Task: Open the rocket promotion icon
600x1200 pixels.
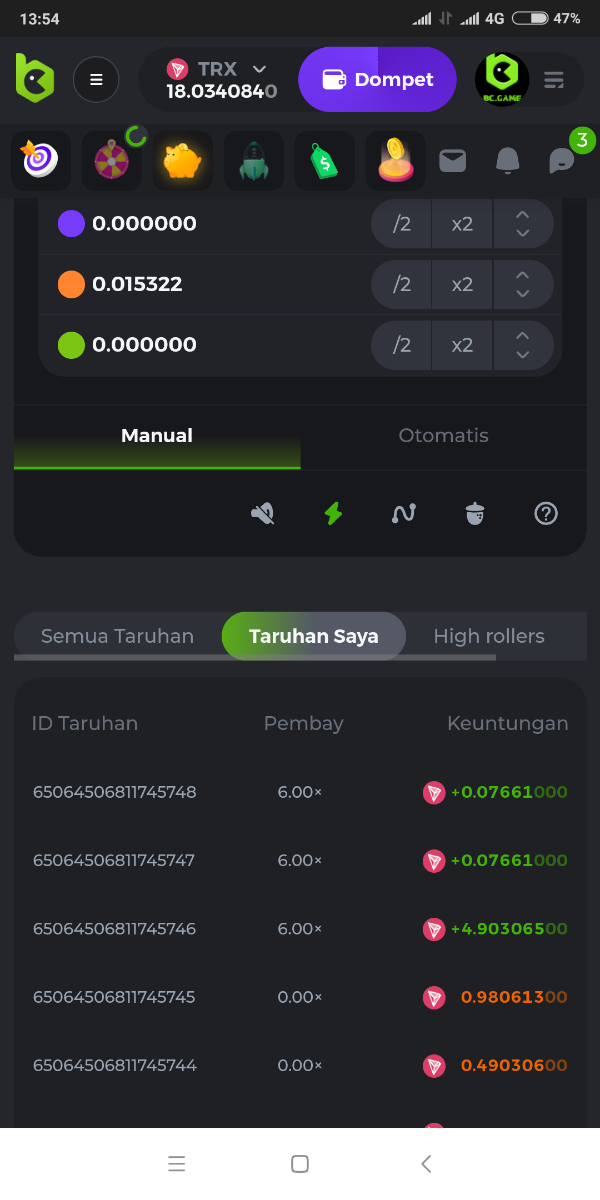Action: 254,161
